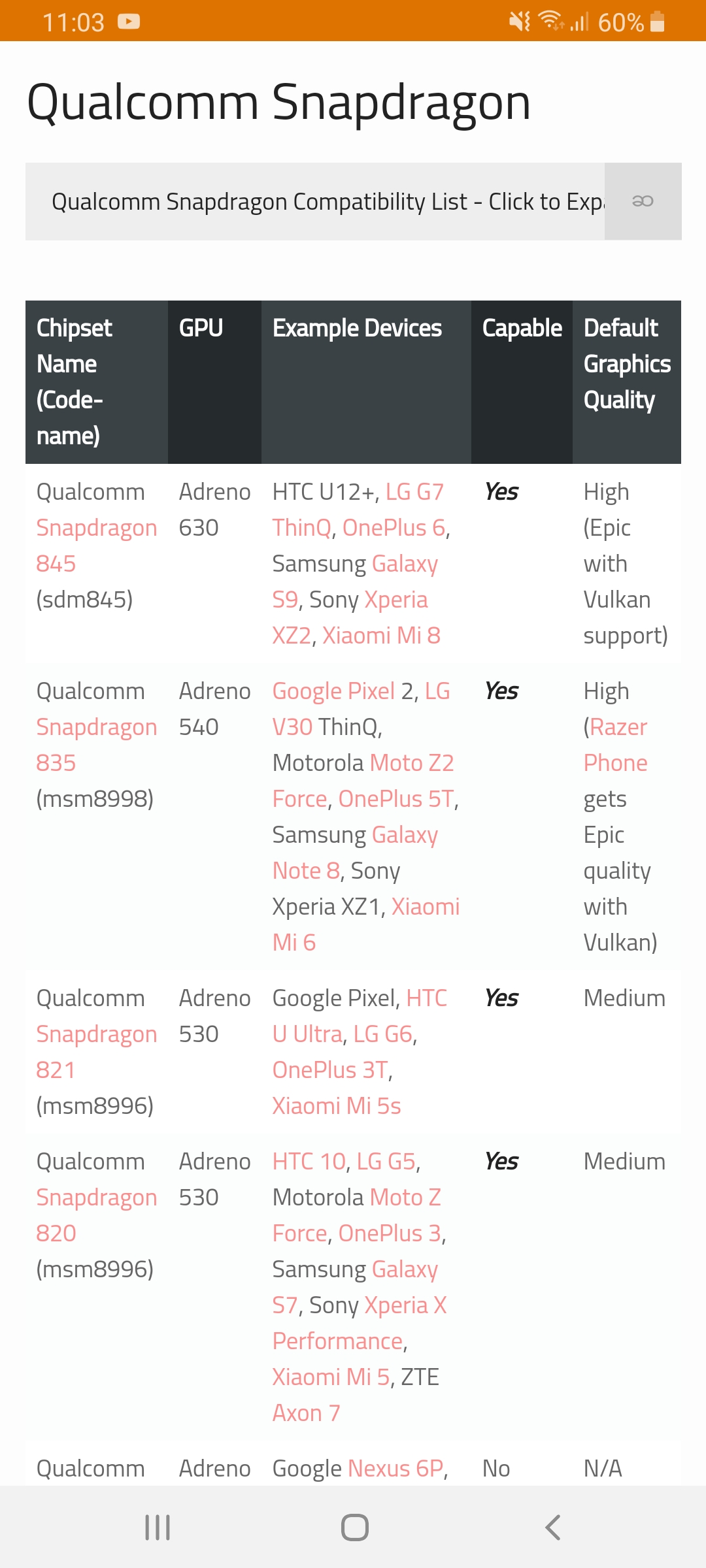
Task: Follow the Google Pixel link
Action: point(333,691)
